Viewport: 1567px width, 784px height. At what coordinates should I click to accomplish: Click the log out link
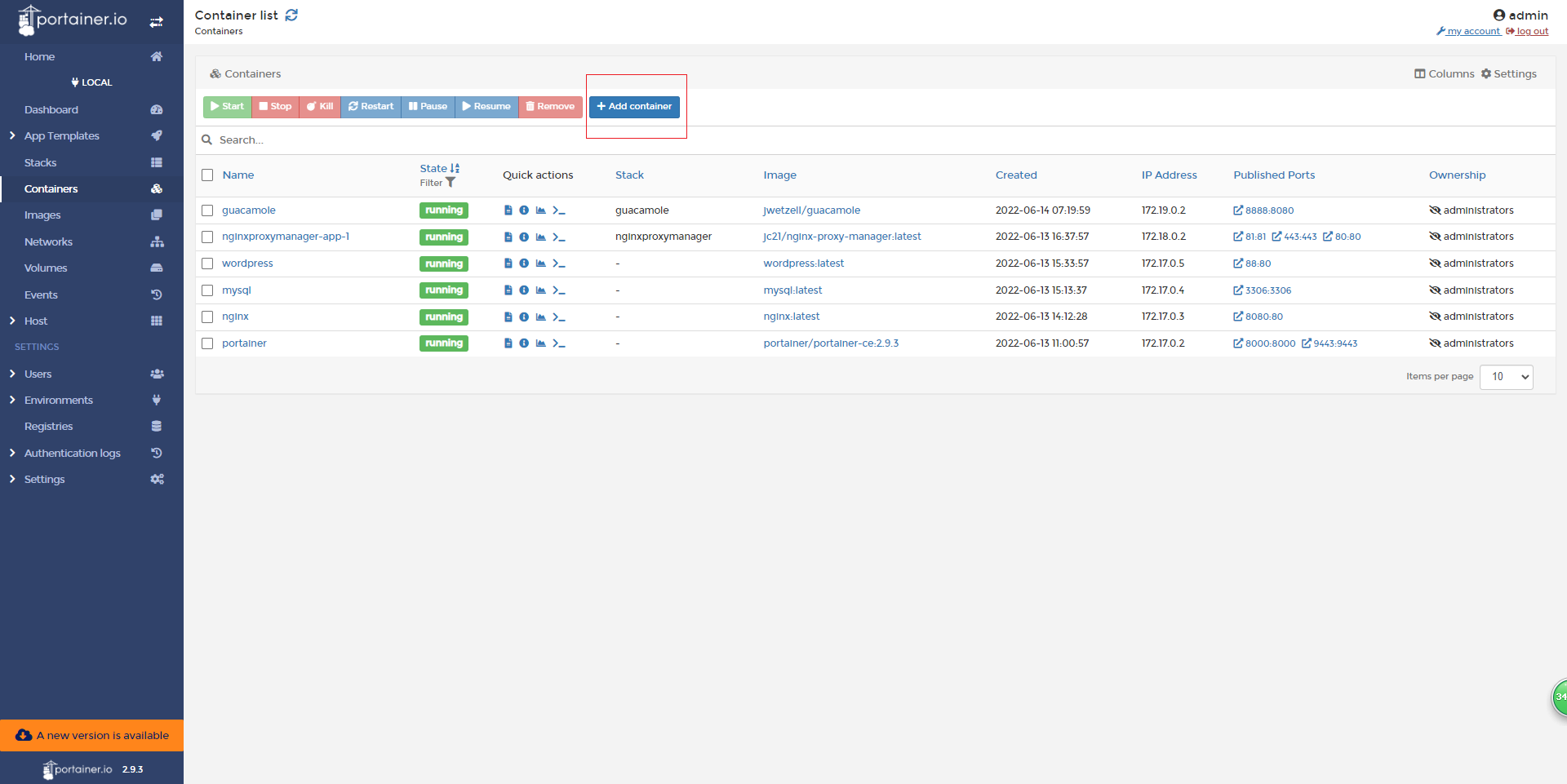coord(1527,31)
